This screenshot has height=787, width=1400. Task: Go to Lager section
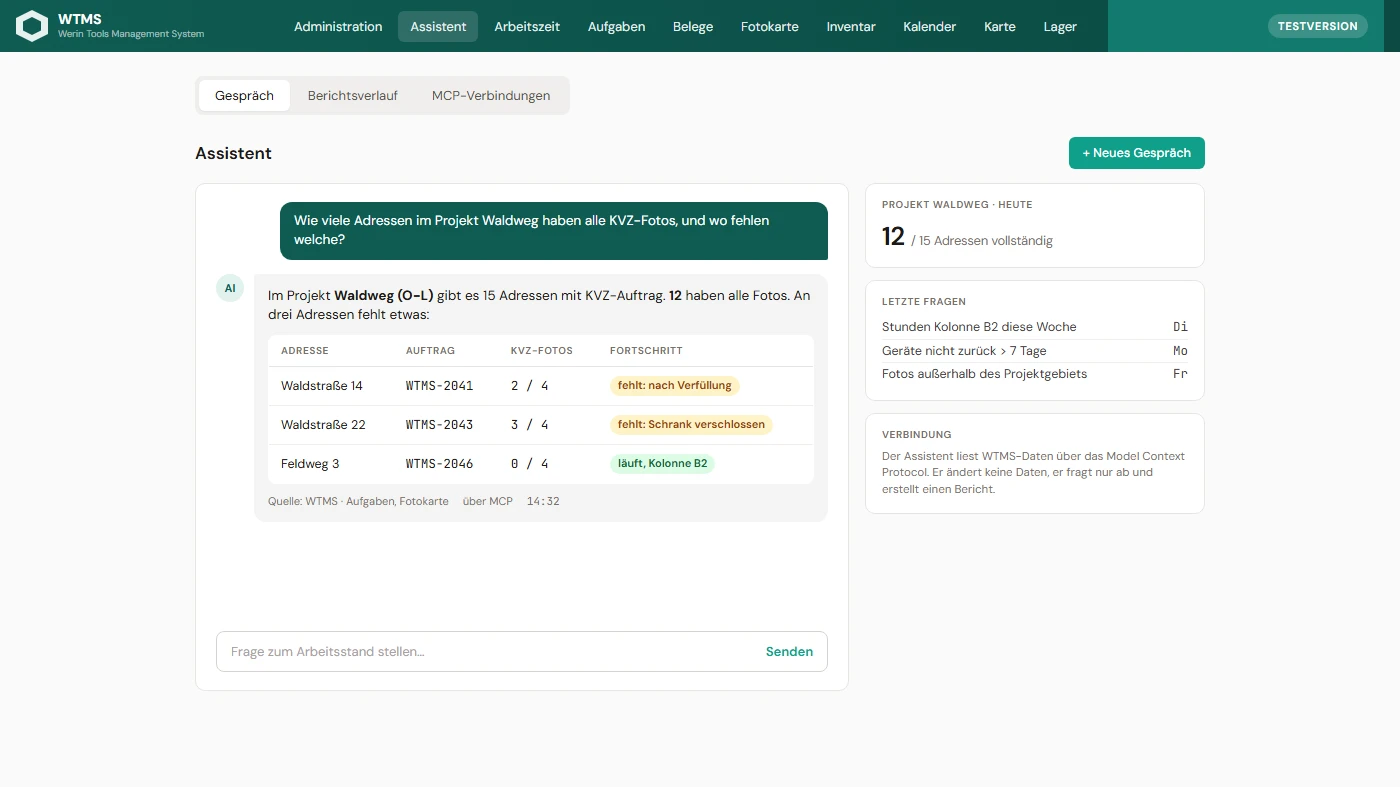[x=1060, y=27]
